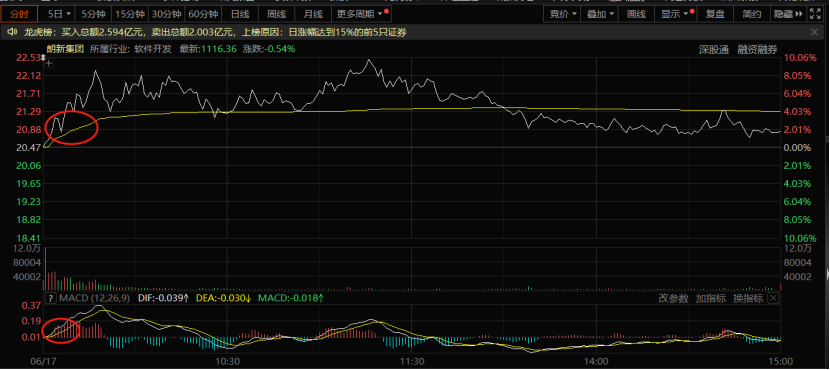
Task: Dismiss the 龙虎榜 notification bar with X
Action: tap(814, 33)
